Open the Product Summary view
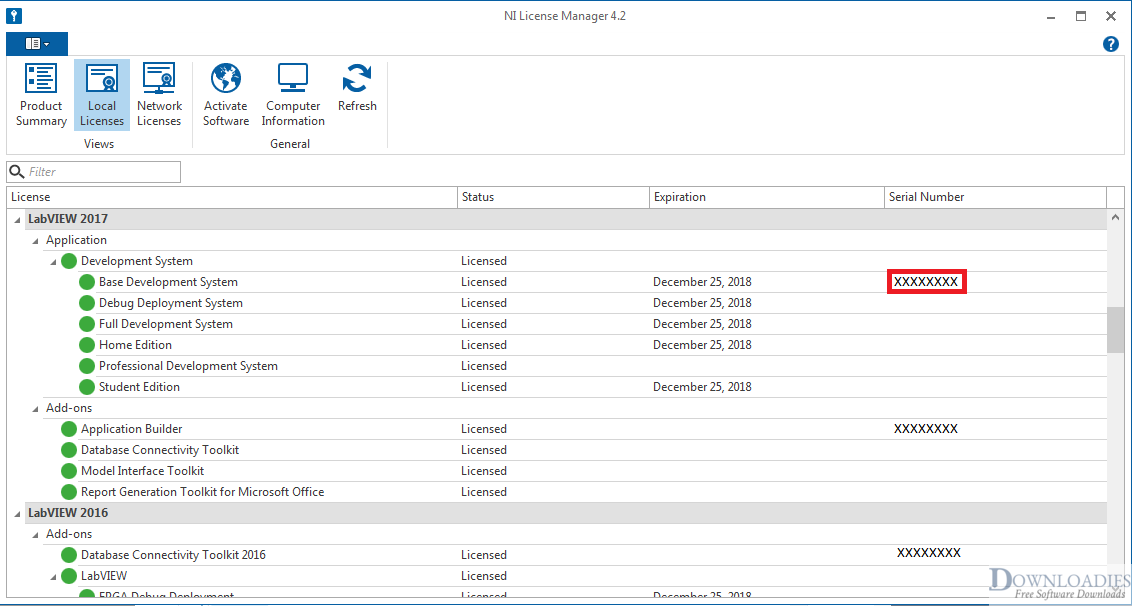The height and width of the screenshot is (606, 1132). [40, 95]
